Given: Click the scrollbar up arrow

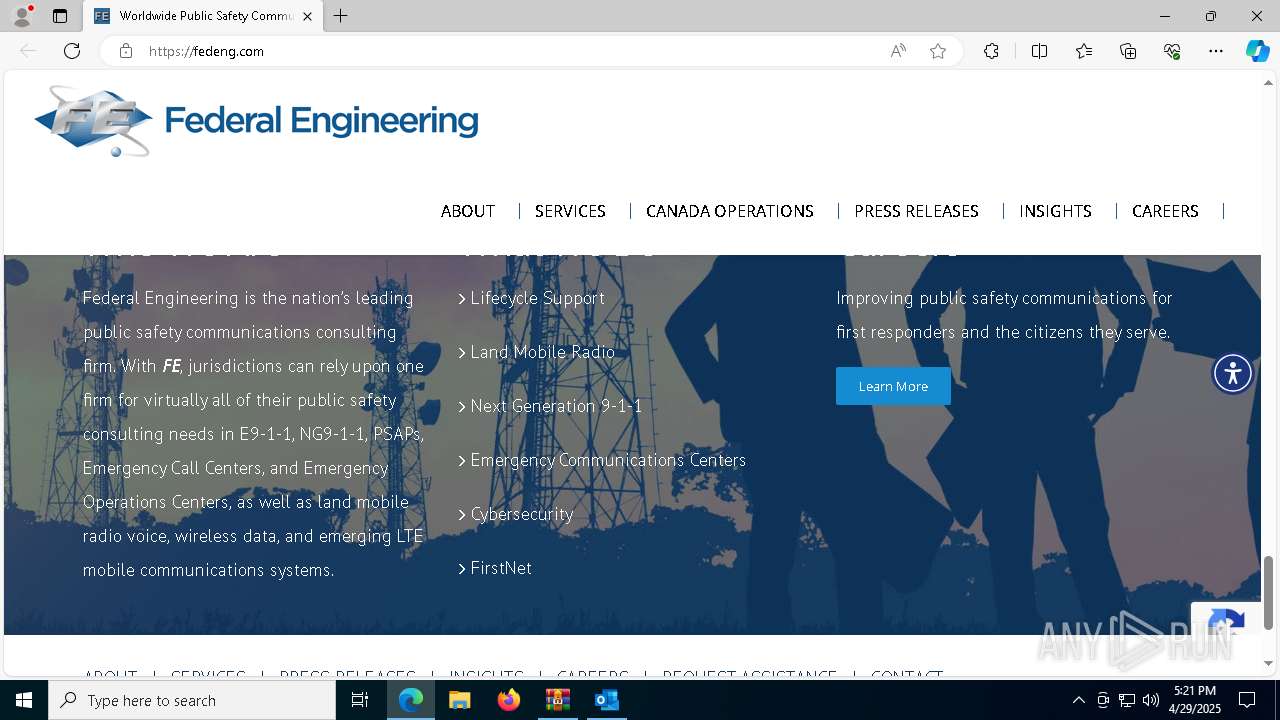Looking at the screenshot, I should pos(1268,82).
